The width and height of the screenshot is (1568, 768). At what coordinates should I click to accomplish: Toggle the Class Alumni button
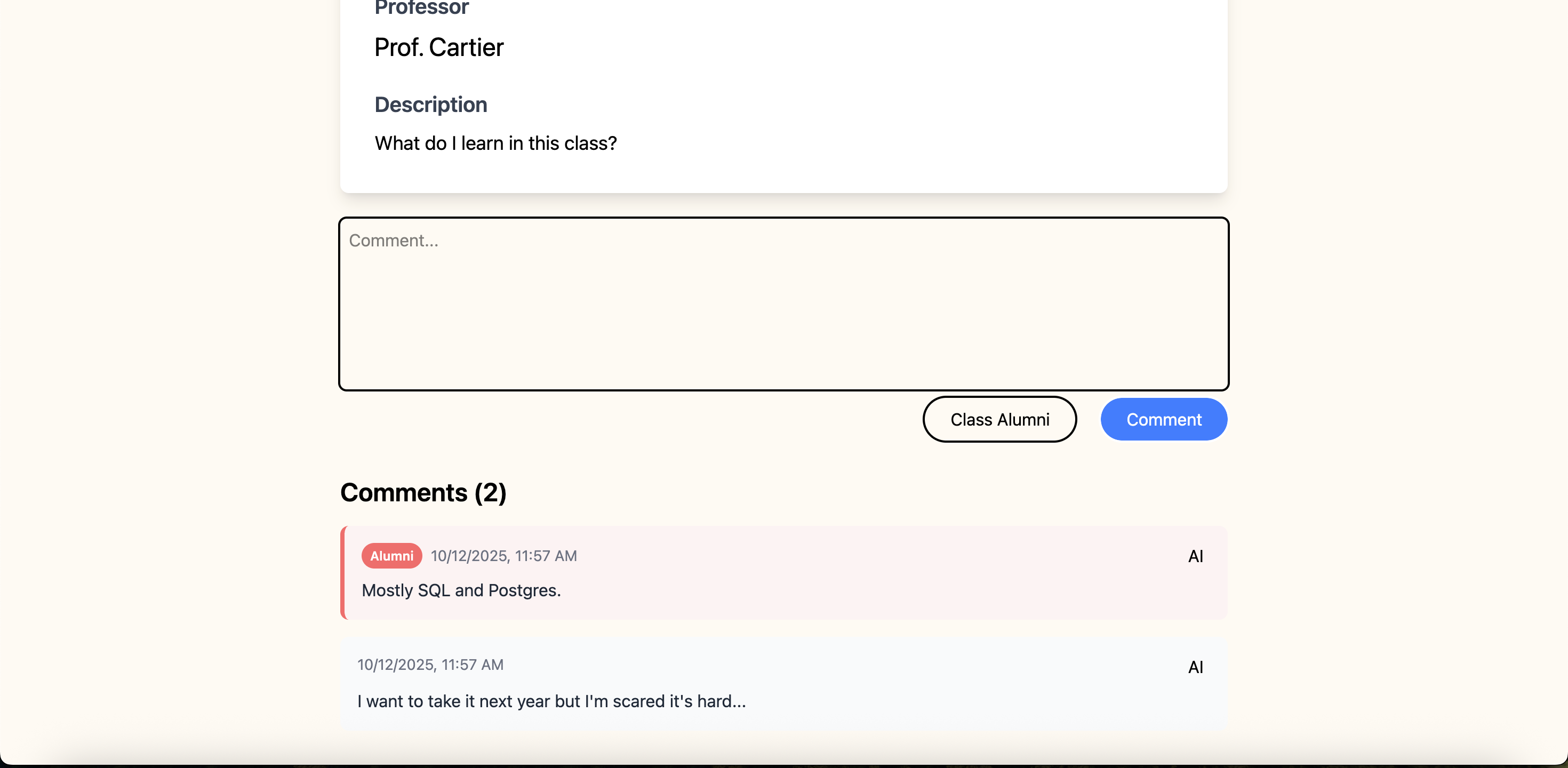[999, 419]
